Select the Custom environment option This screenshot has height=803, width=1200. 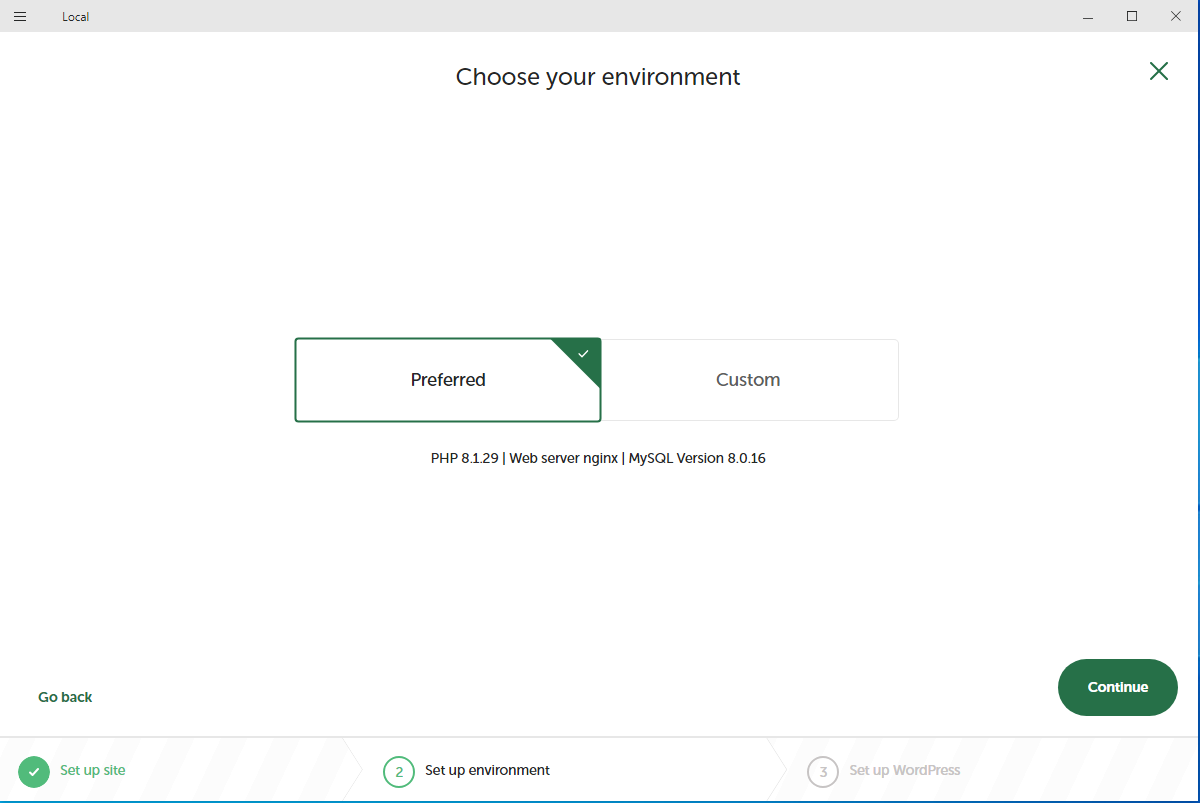[x=748, y=380]
